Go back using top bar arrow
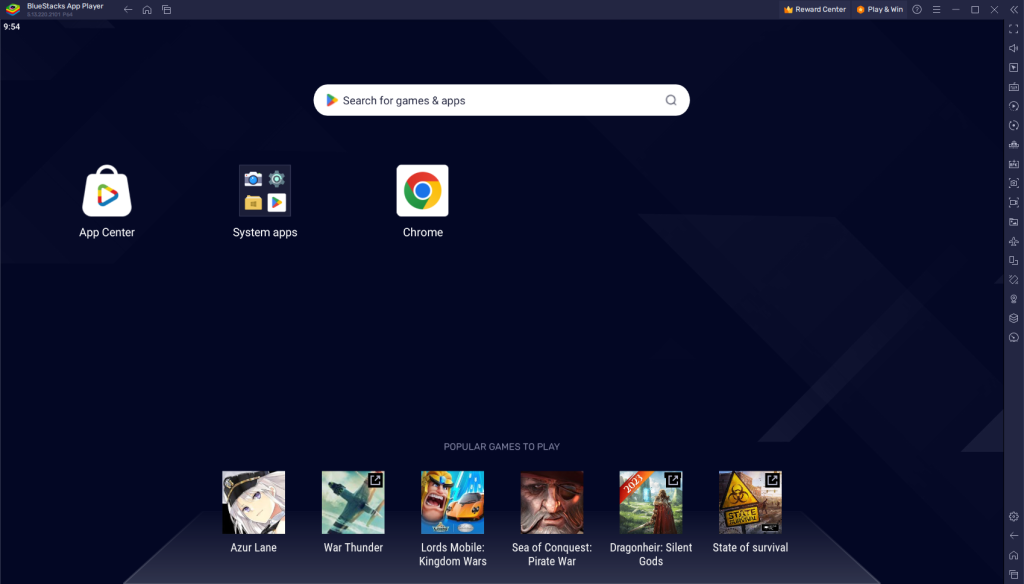1024x584 pixels. (x=128, y=9)
